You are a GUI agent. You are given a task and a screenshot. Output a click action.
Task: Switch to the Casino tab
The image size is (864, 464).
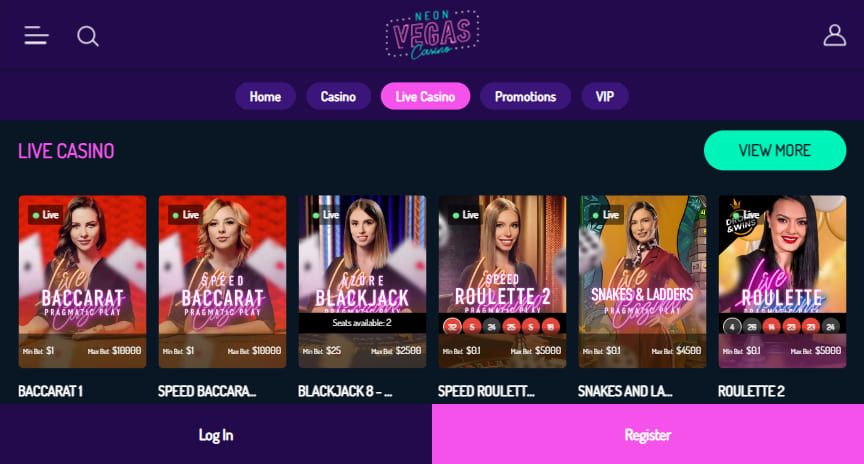click(338, 96)
